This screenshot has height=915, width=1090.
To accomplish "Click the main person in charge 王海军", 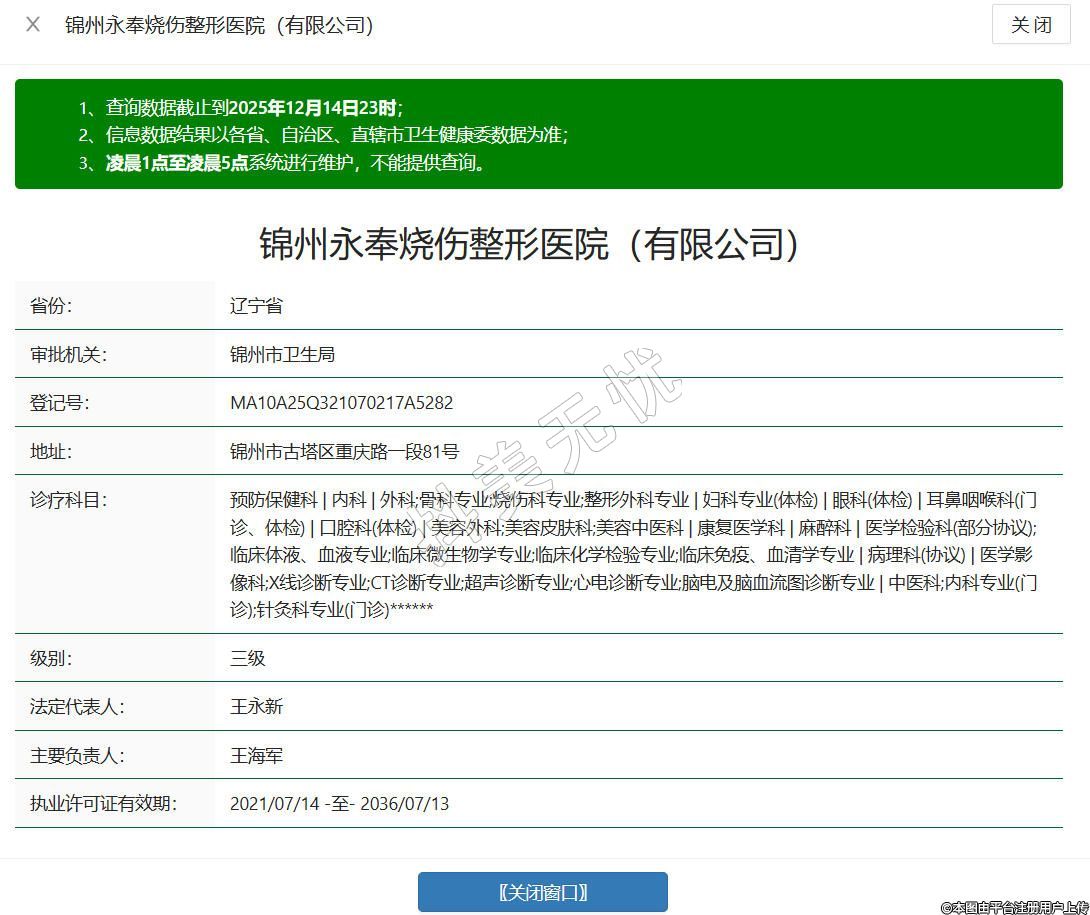I will pyautogui.click(x=256, y=756).
